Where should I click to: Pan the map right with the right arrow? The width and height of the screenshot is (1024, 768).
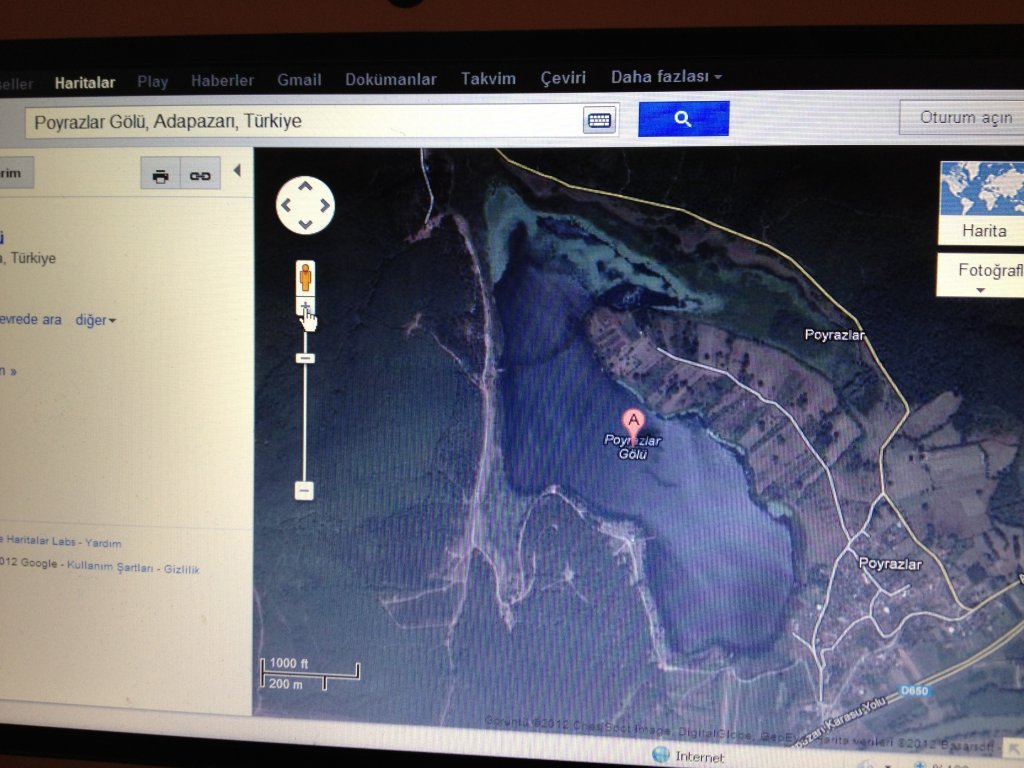coord(324,205)
